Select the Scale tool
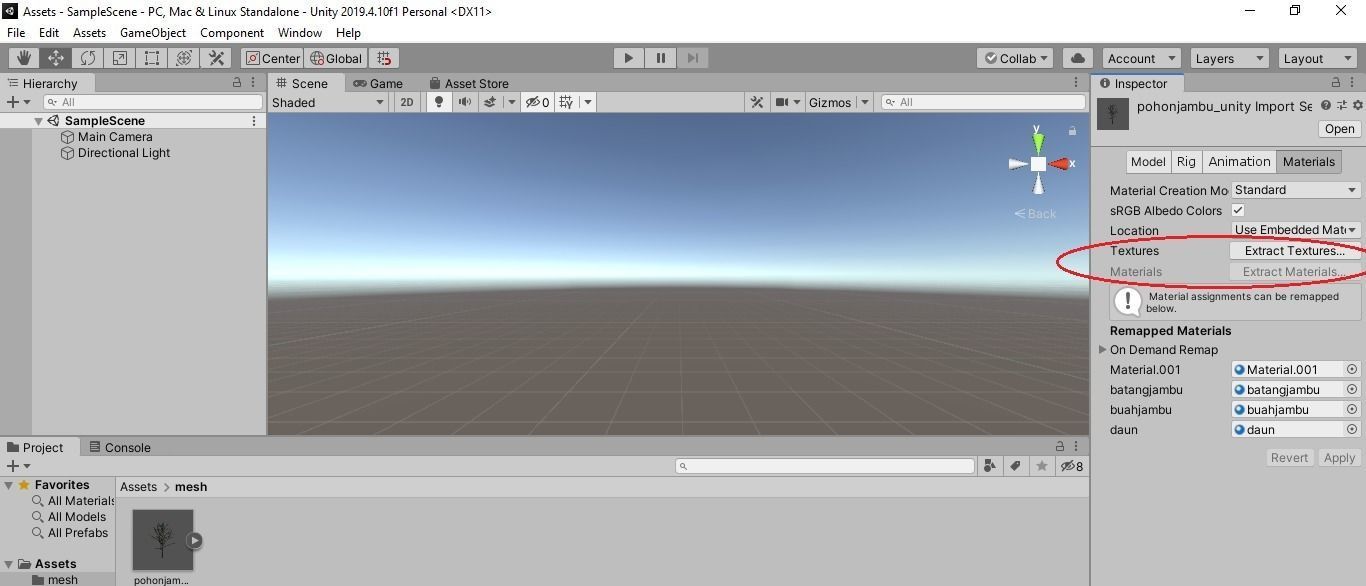 click(x=119, y=58)
